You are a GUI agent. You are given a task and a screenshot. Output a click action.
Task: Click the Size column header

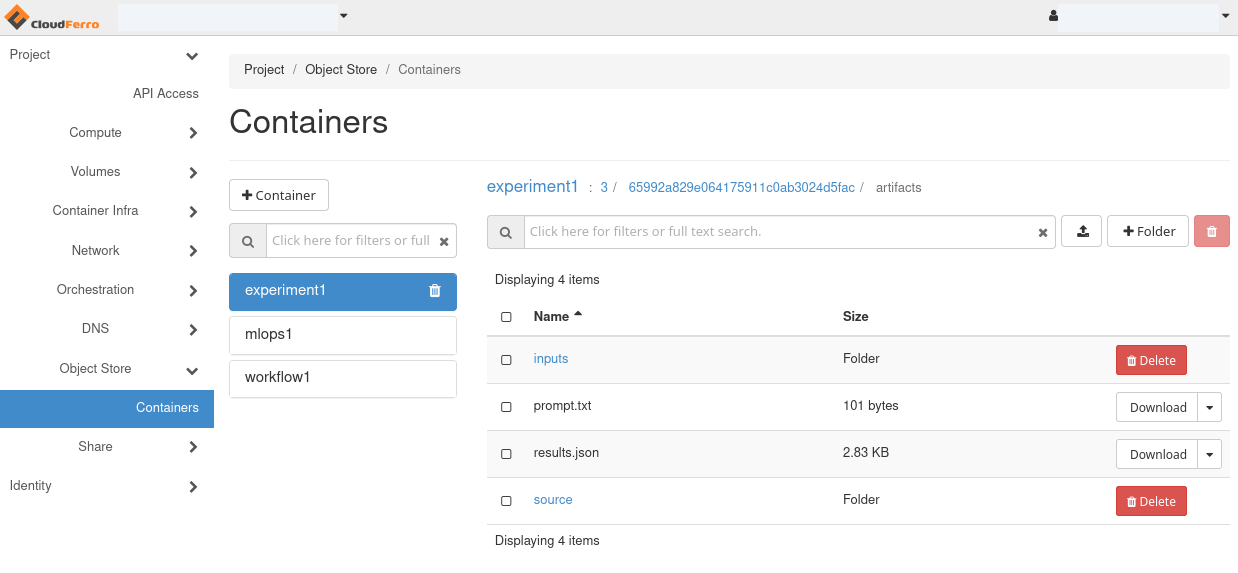856,316
